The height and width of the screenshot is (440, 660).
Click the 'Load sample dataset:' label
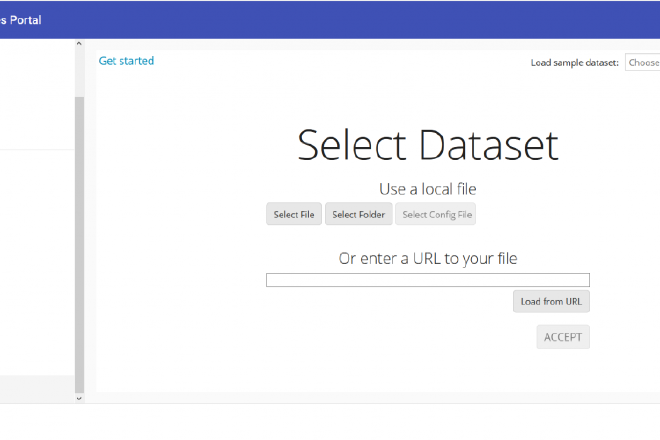(574, 62)
